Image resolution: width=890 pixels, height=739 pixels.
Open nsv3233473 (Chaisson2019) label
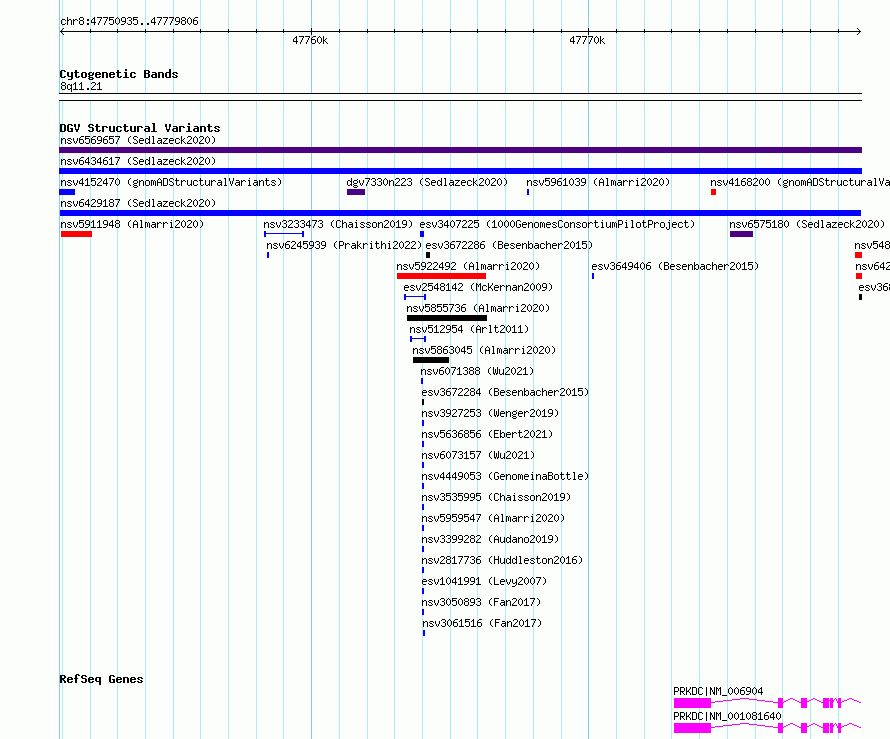pos(338,224)
